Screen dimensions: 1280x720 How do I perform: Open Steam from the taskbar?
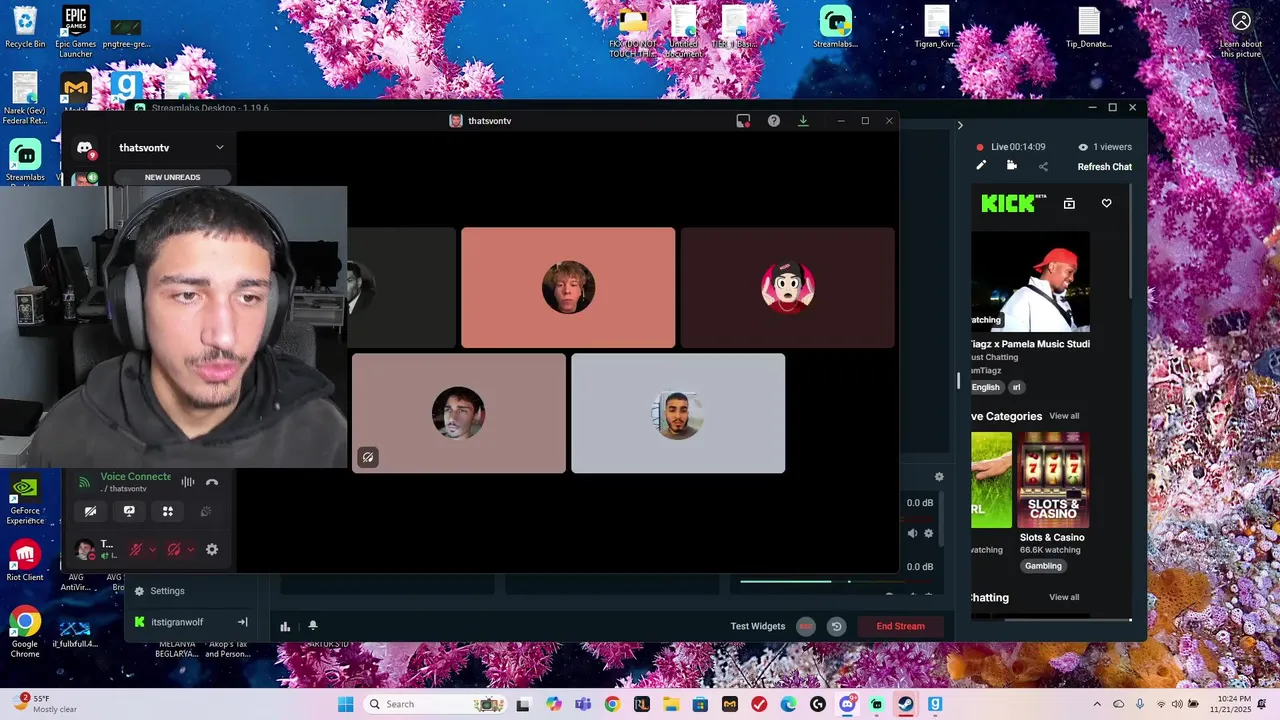[906, 704]
